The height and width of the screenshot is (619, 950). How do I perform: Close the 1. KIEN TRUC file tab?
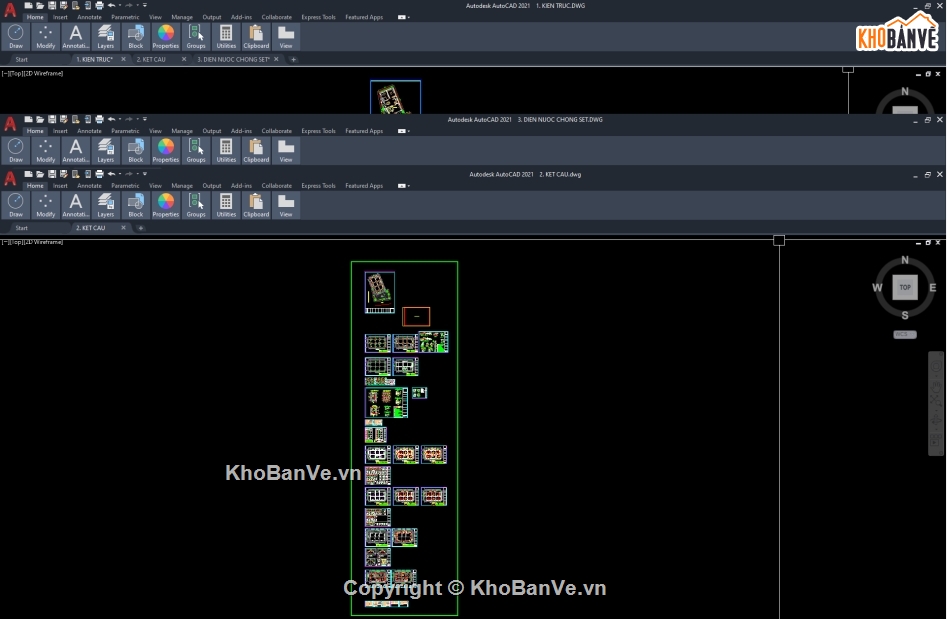click(124, 59)
